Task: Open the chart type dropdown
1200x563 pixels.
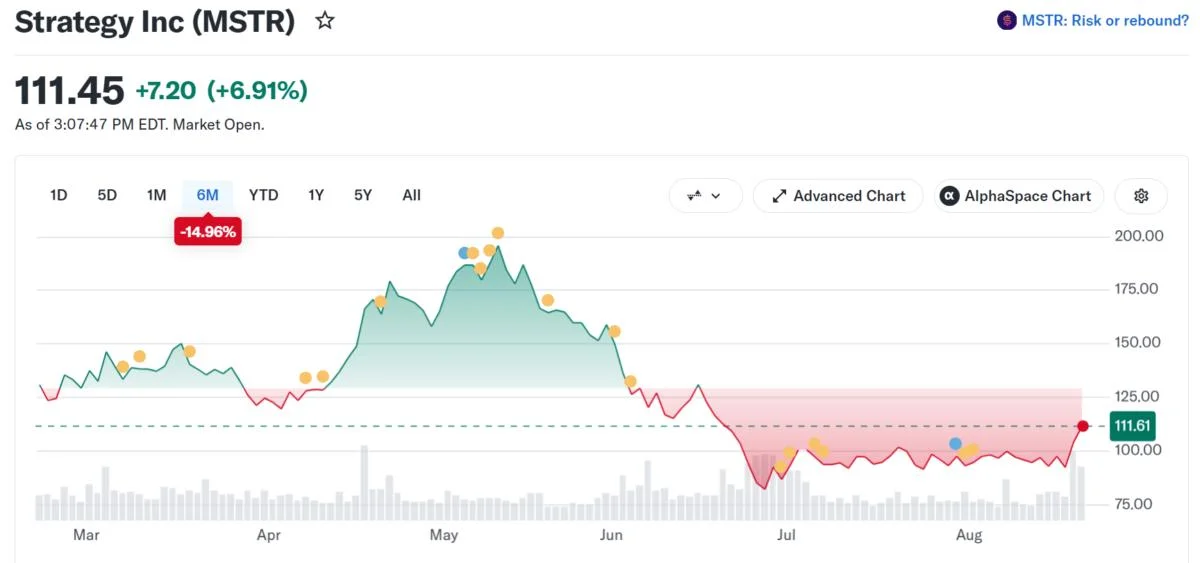Action: [705, 196]
